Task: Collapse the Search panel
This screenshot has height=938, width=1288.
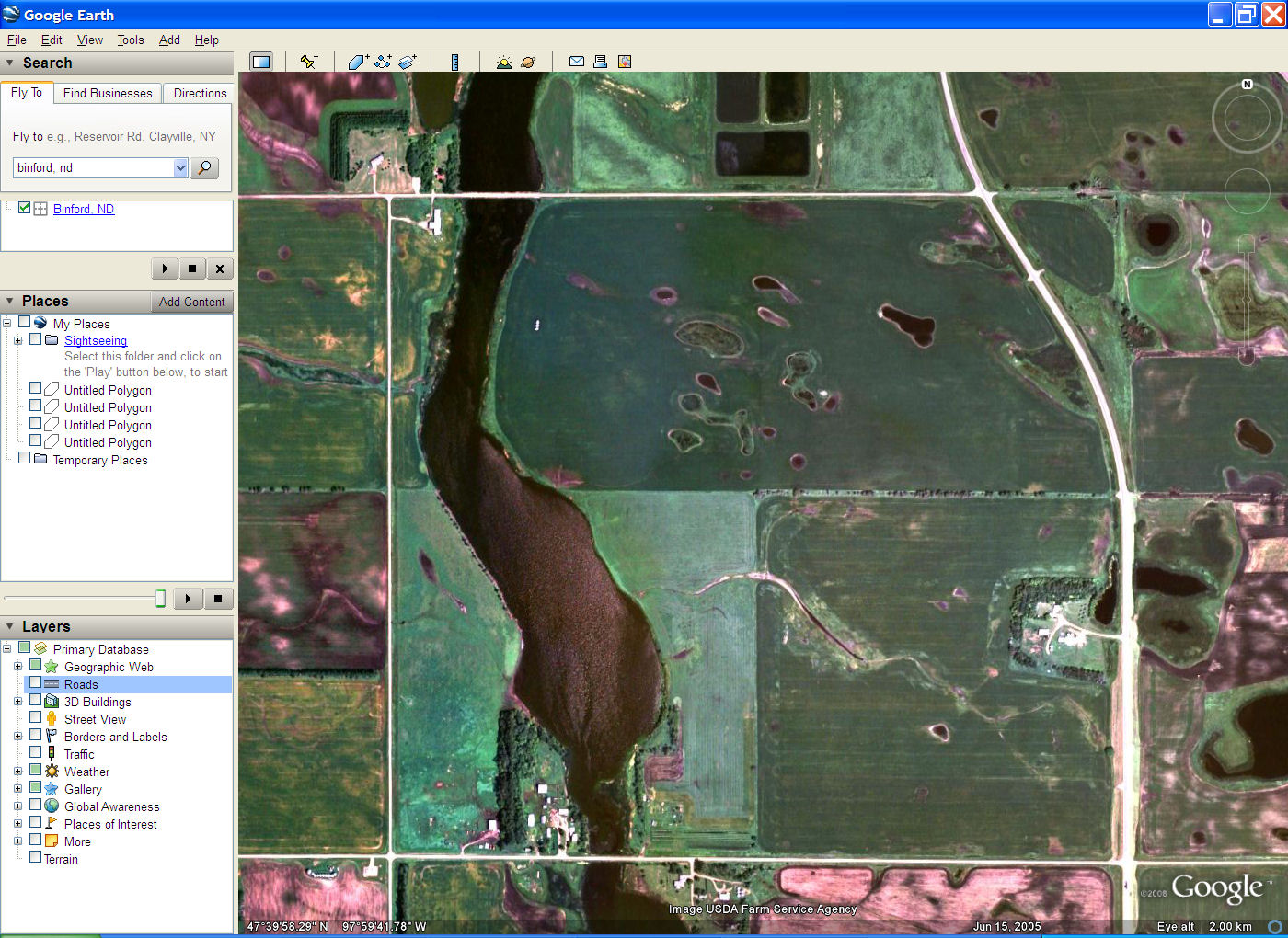Action: (x=10, y=63)
